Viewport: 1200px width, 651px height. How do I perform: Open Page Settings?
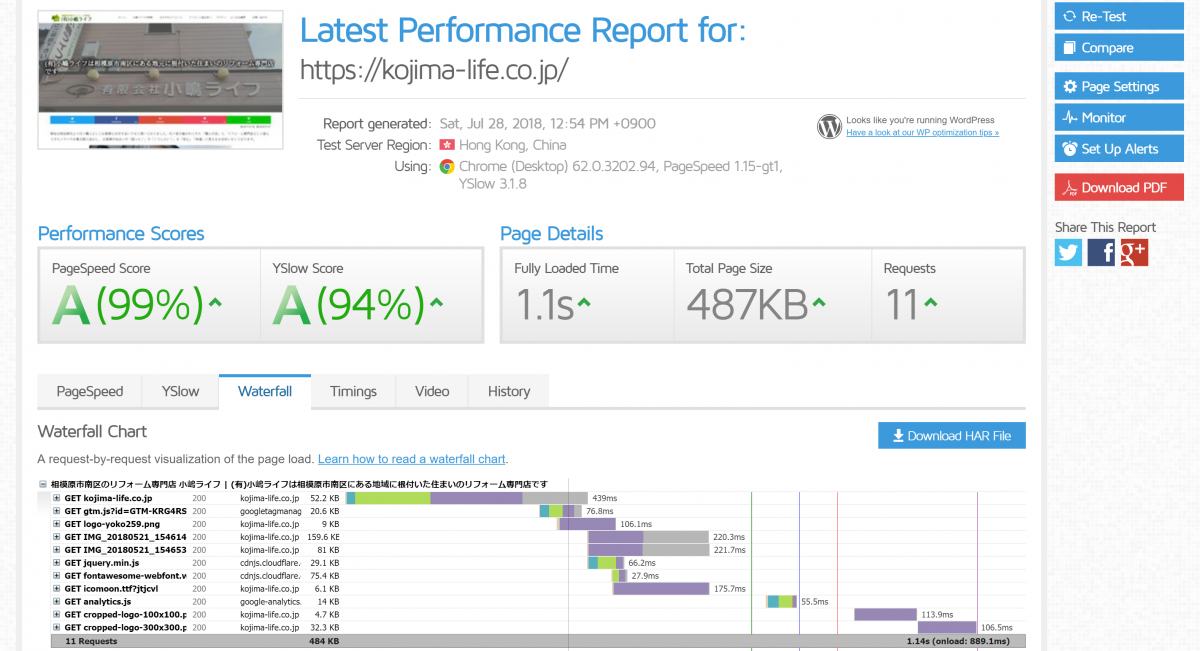pos(1119,86)
